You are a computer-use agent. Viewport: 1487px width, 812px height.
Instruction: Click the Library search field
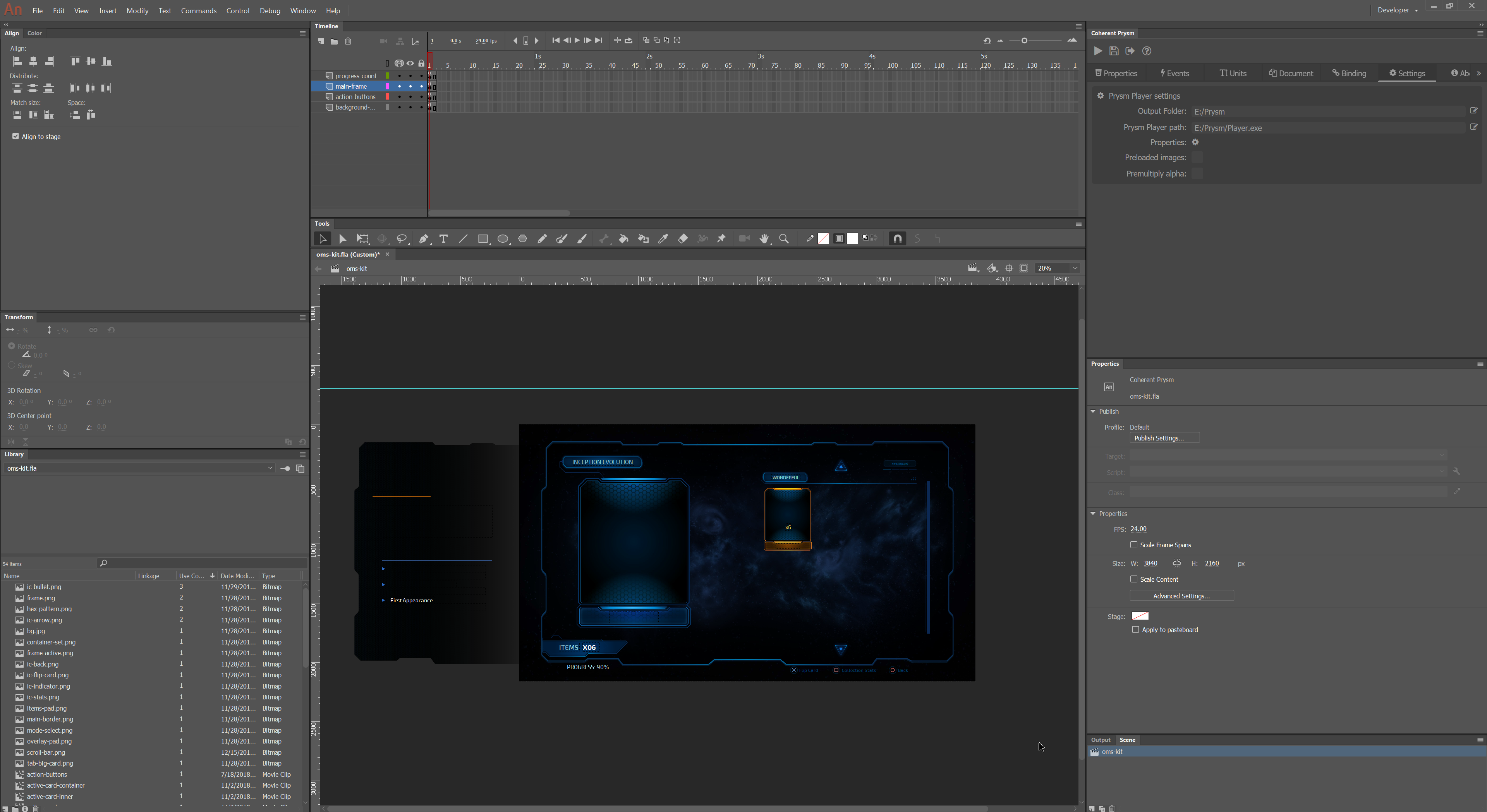(202, 563)
